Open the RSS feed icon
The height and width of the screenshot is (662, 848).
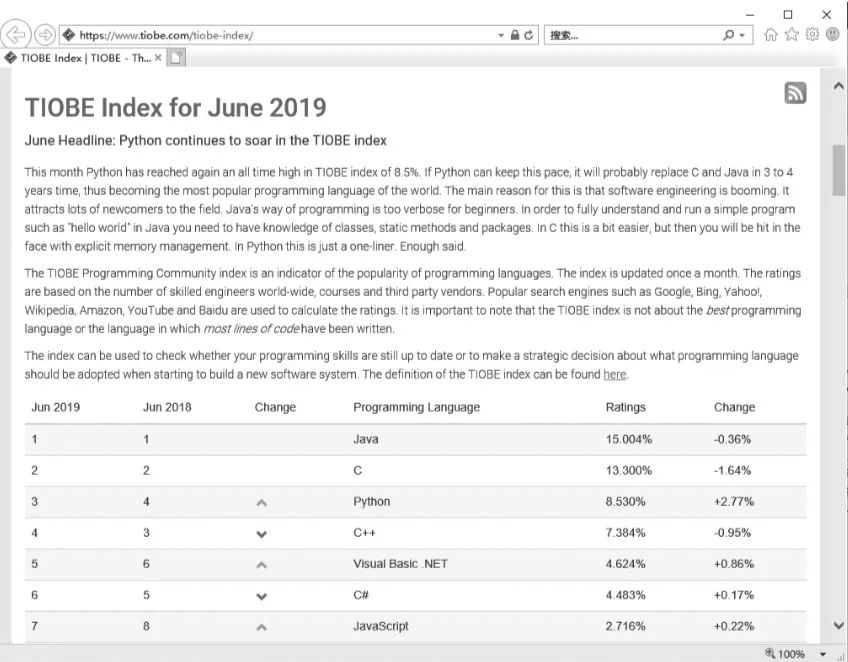coord(795,93)
